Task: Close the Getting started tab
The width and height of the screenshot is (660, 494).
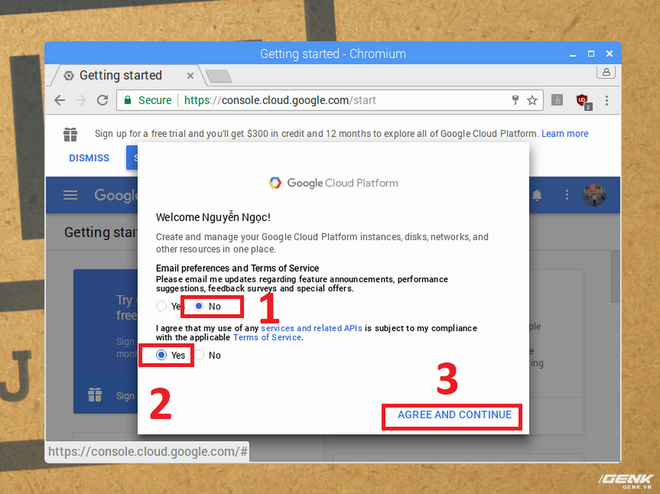Action: [190, 76]
